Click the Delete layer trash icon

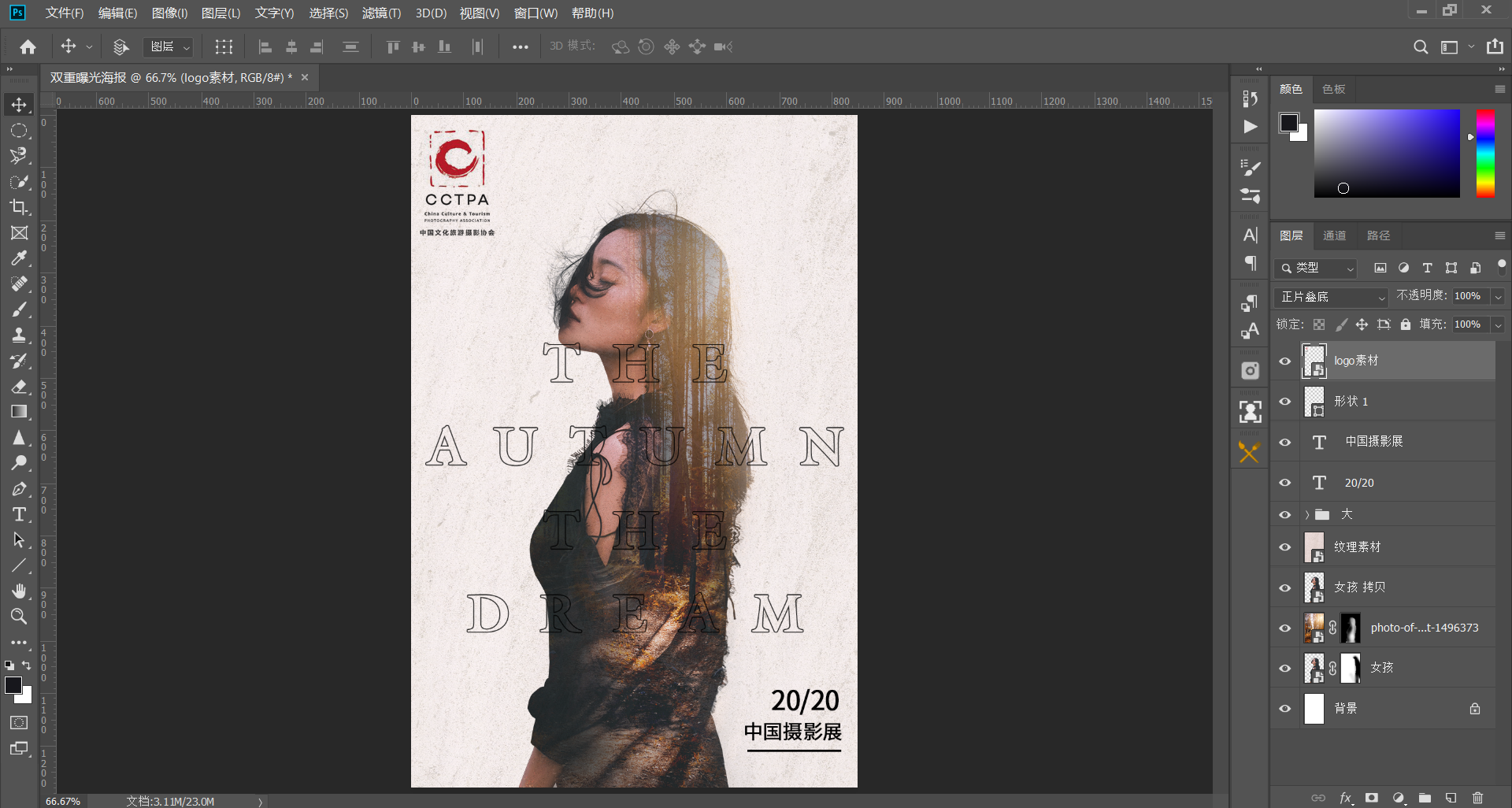click(1477, 798)
